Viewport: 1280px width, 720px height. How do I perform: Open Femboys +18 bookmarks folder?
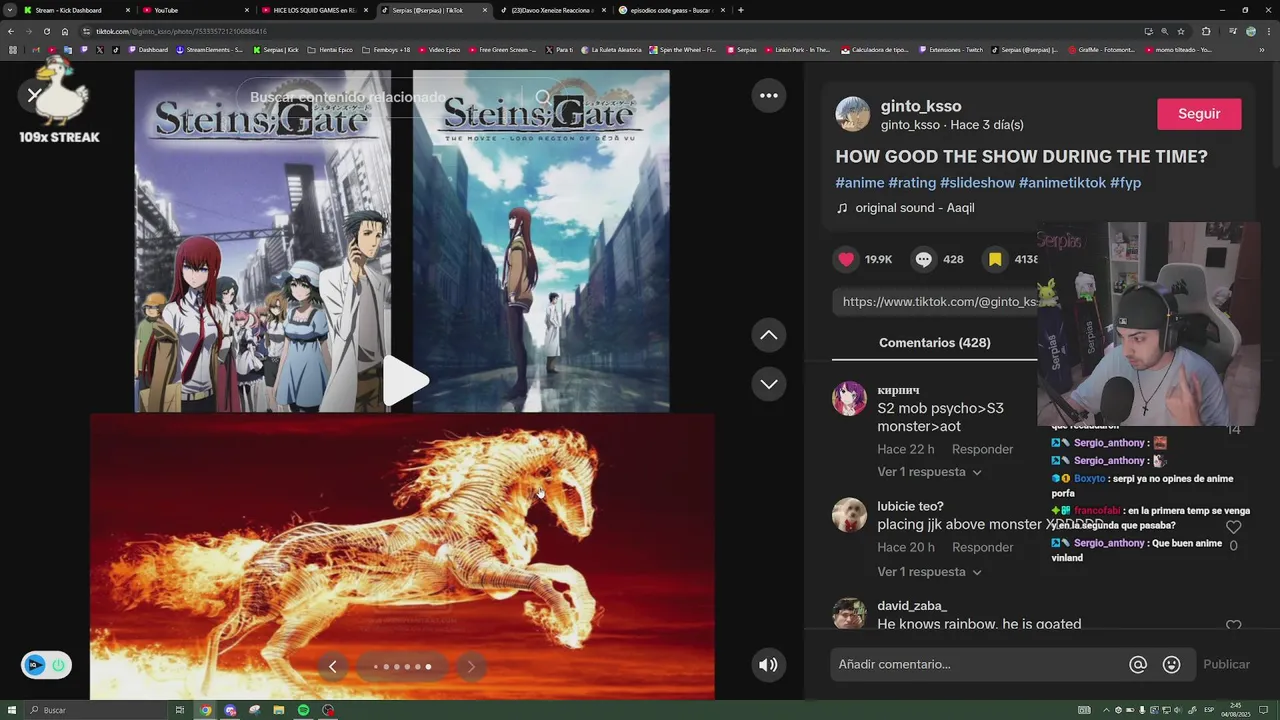[386, 49]
